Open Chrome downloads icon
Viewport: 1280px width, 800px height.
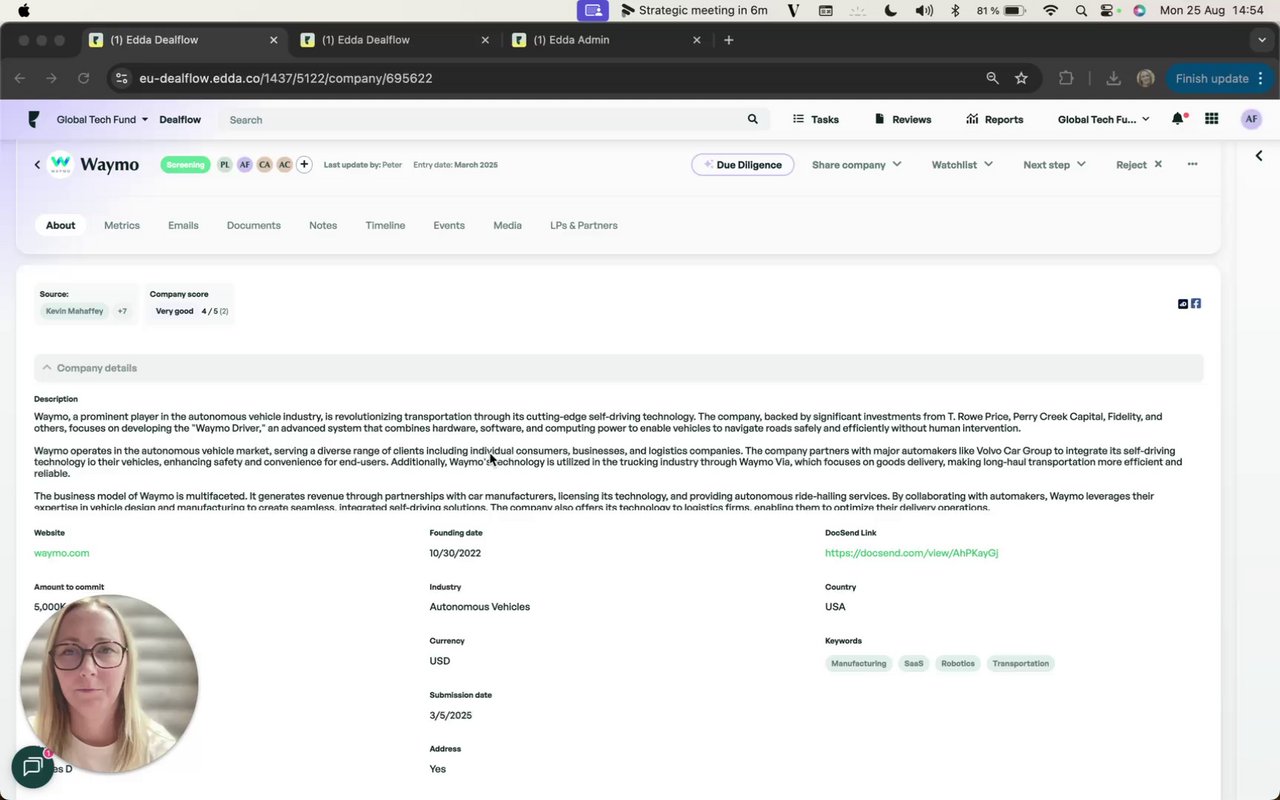1113,78
